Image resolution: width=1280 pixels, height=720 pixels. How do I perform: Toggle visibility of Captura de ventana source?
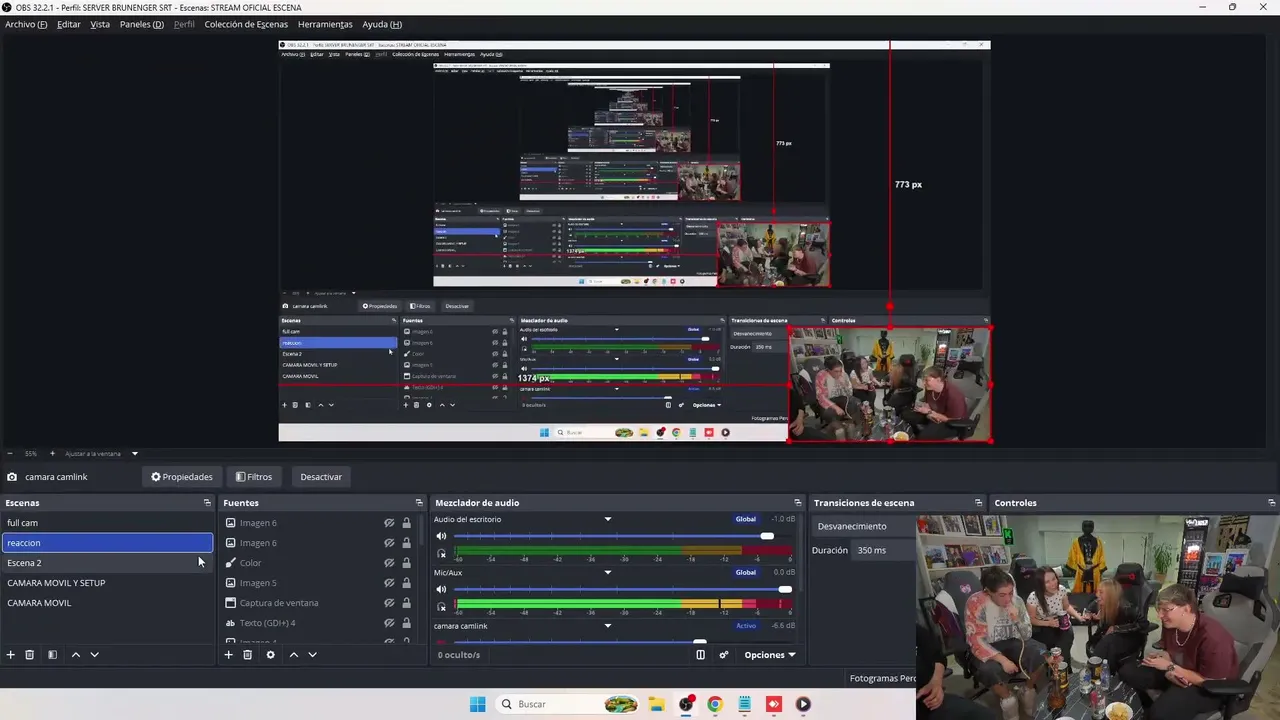coord(389,603)
